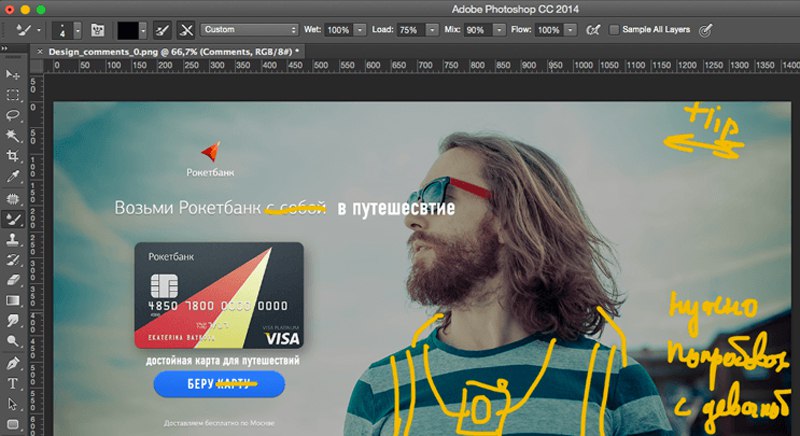The height and width of the screenshot is (436, 800).
Task: Select the Magic Wand tool
Action: (x=13, y=136)
